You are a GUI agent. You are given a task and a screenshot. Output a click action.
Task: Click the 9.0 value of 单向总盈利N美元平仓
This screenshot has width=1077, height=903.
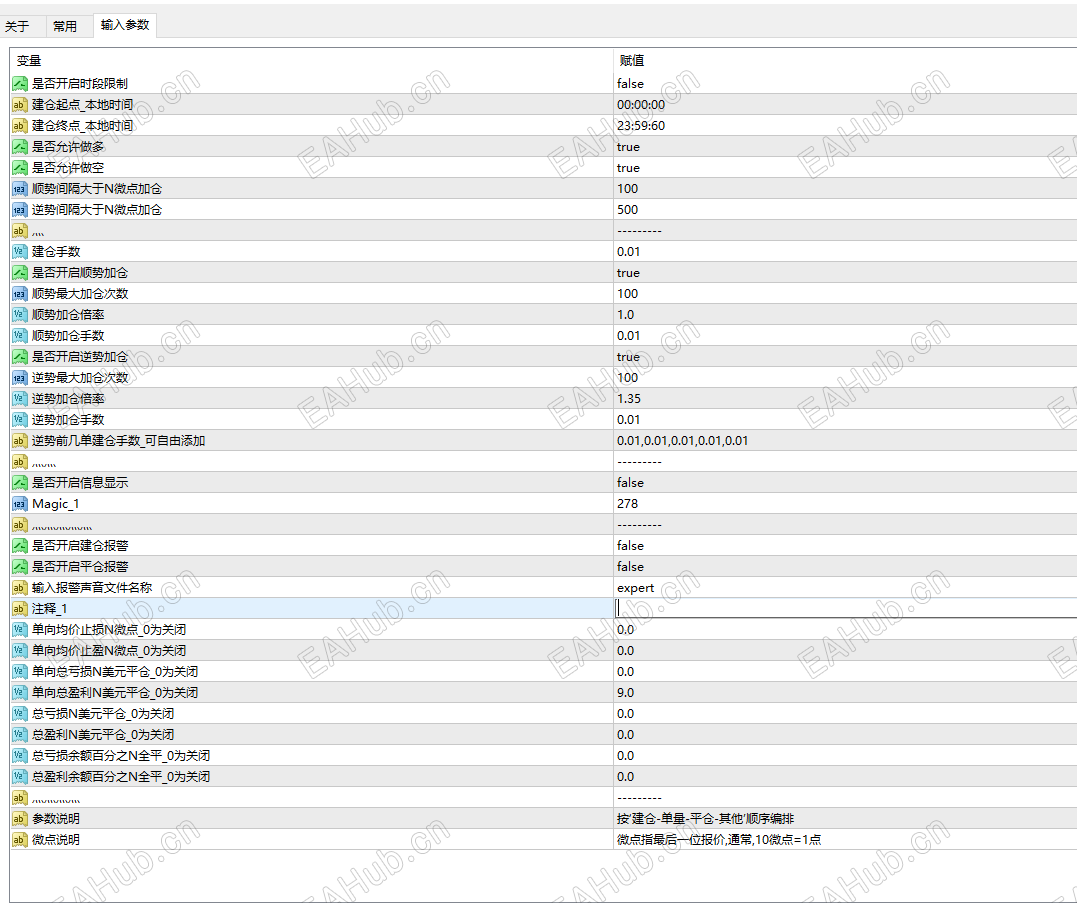pyautogui.click(x=625, y=693)
